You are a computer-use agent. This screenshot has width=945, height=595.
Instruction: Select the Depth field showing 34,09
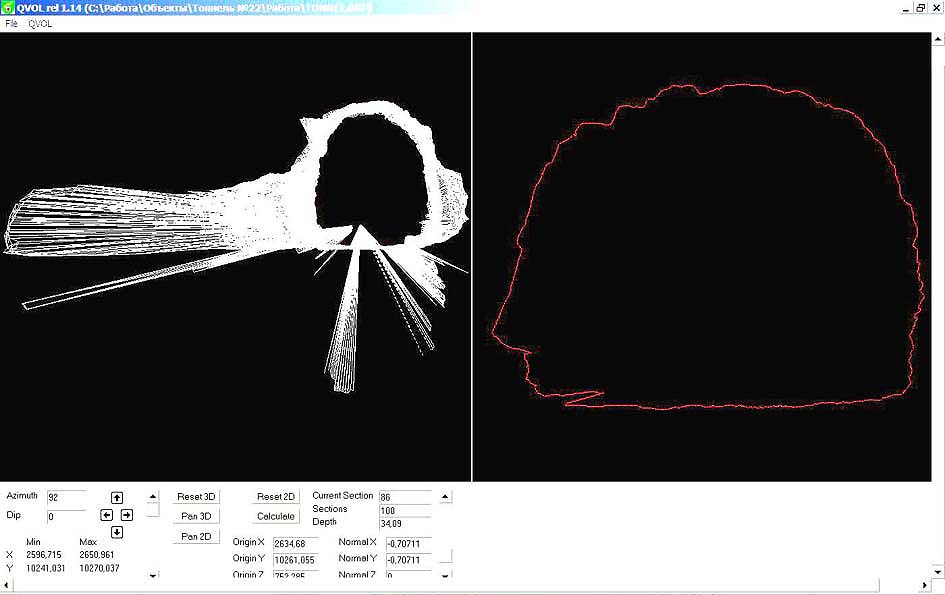pyautogui.click(x=405, y=523)
